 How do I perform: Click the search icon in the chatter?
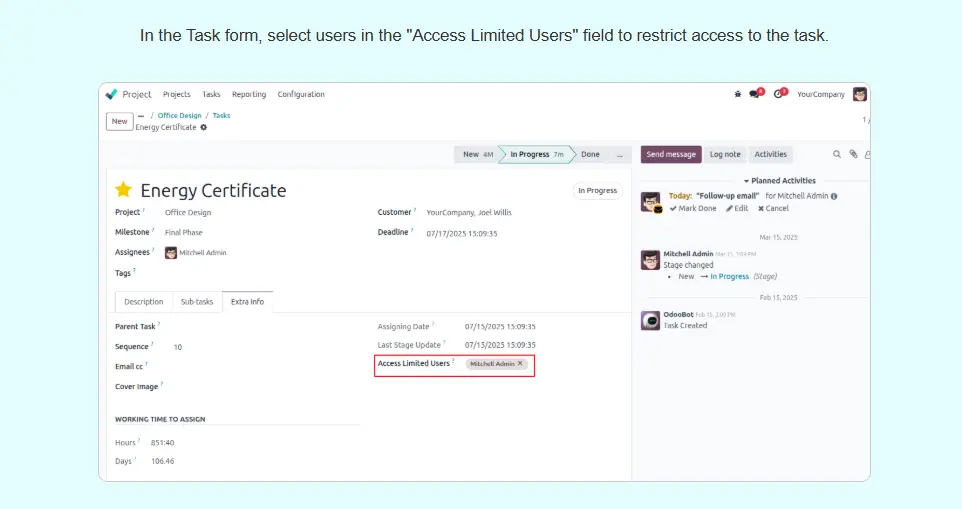837,154
